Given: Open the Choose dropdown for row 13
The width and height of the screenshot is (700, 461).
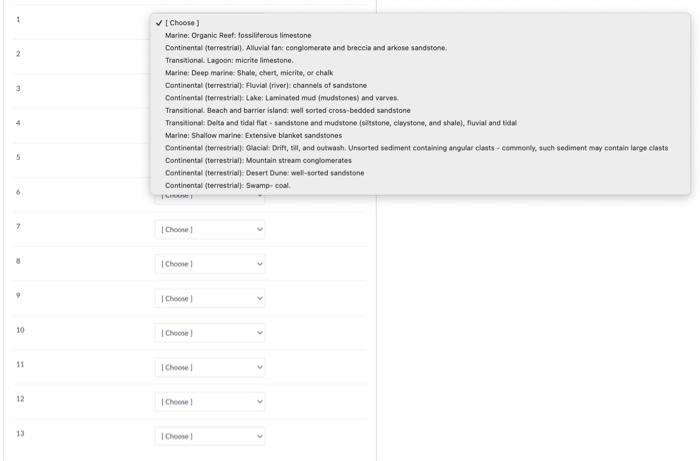Looking at the screenshot, I should pos(210,436).
